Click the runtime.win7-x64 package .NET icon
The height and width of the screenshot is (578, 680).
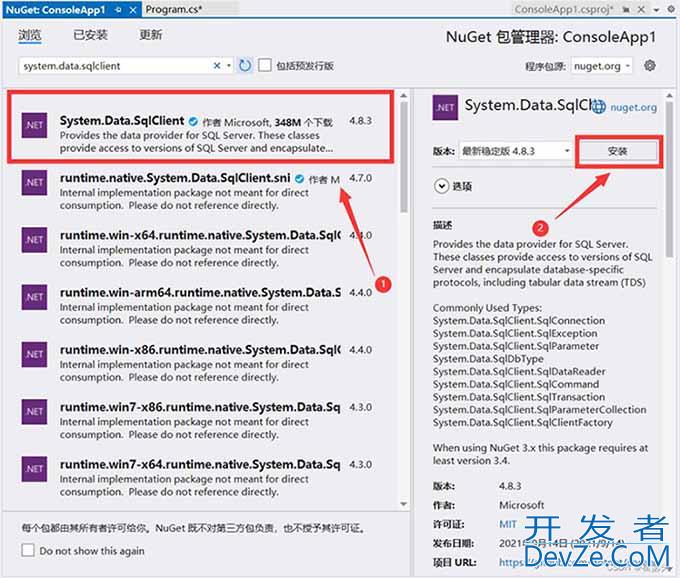(34, 469)
